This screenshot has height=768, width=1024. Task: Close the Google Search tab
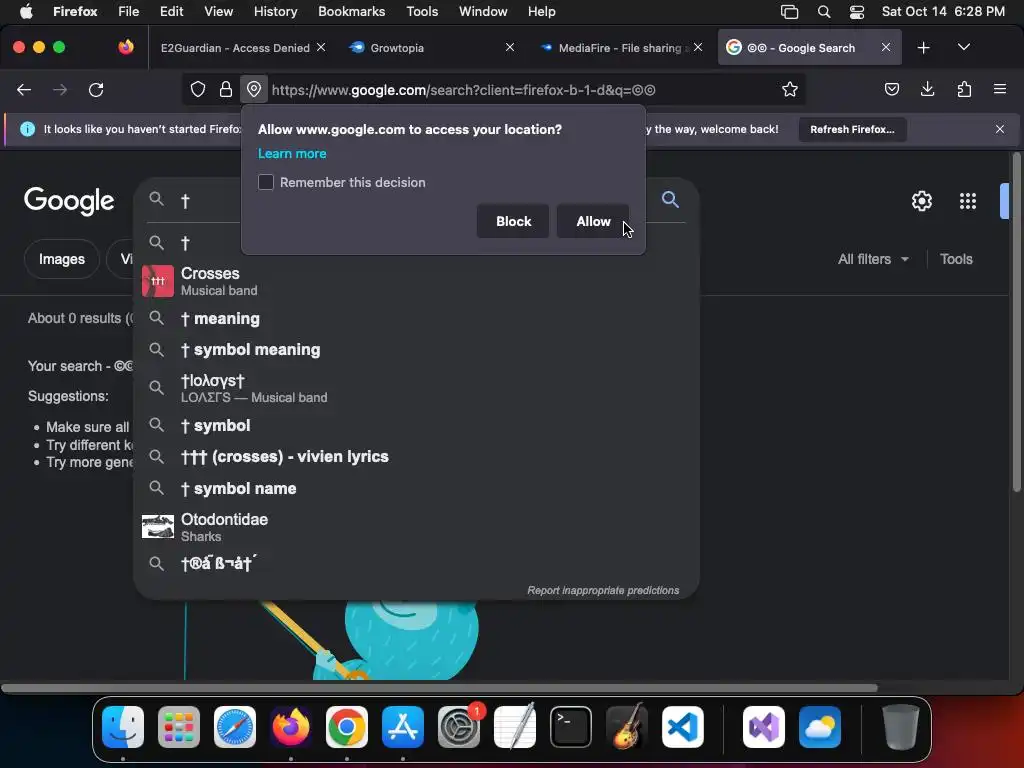(x=886, y=47)
